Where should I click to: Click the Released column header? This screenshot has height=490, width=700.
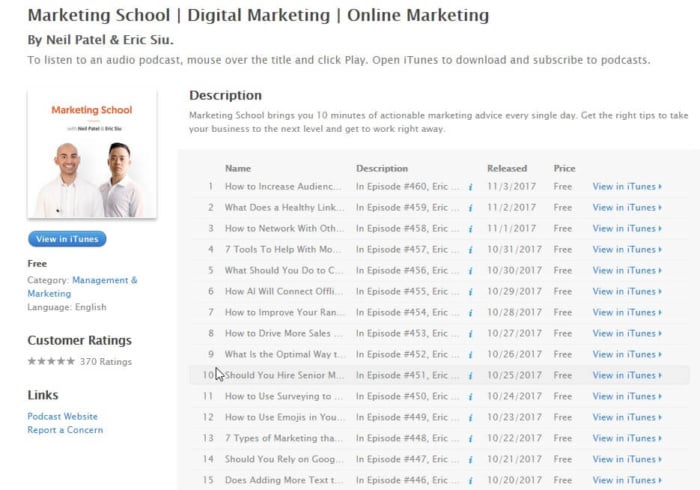pos(507,169)
